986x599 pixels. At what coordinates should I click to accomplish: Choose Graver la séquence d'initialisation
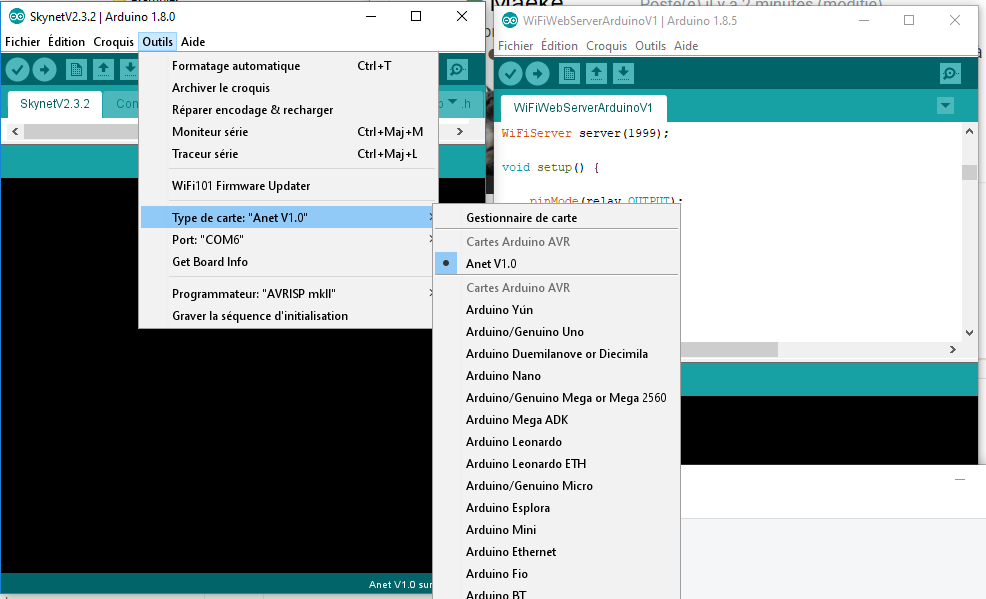(x=288, y=316)
